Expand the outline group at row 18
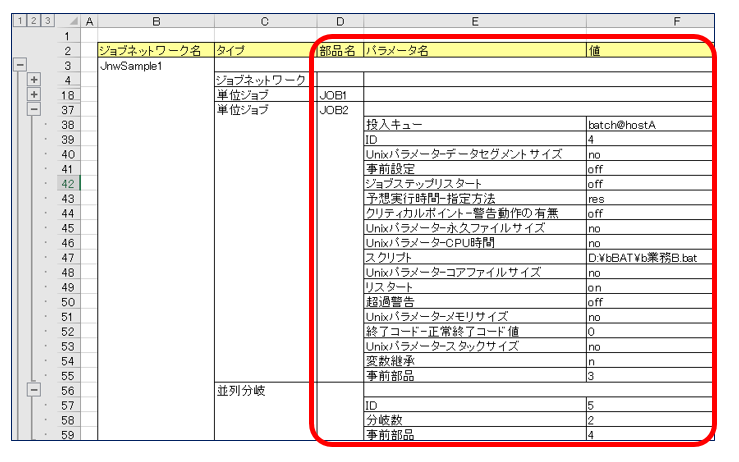 (x=33, y=94)
